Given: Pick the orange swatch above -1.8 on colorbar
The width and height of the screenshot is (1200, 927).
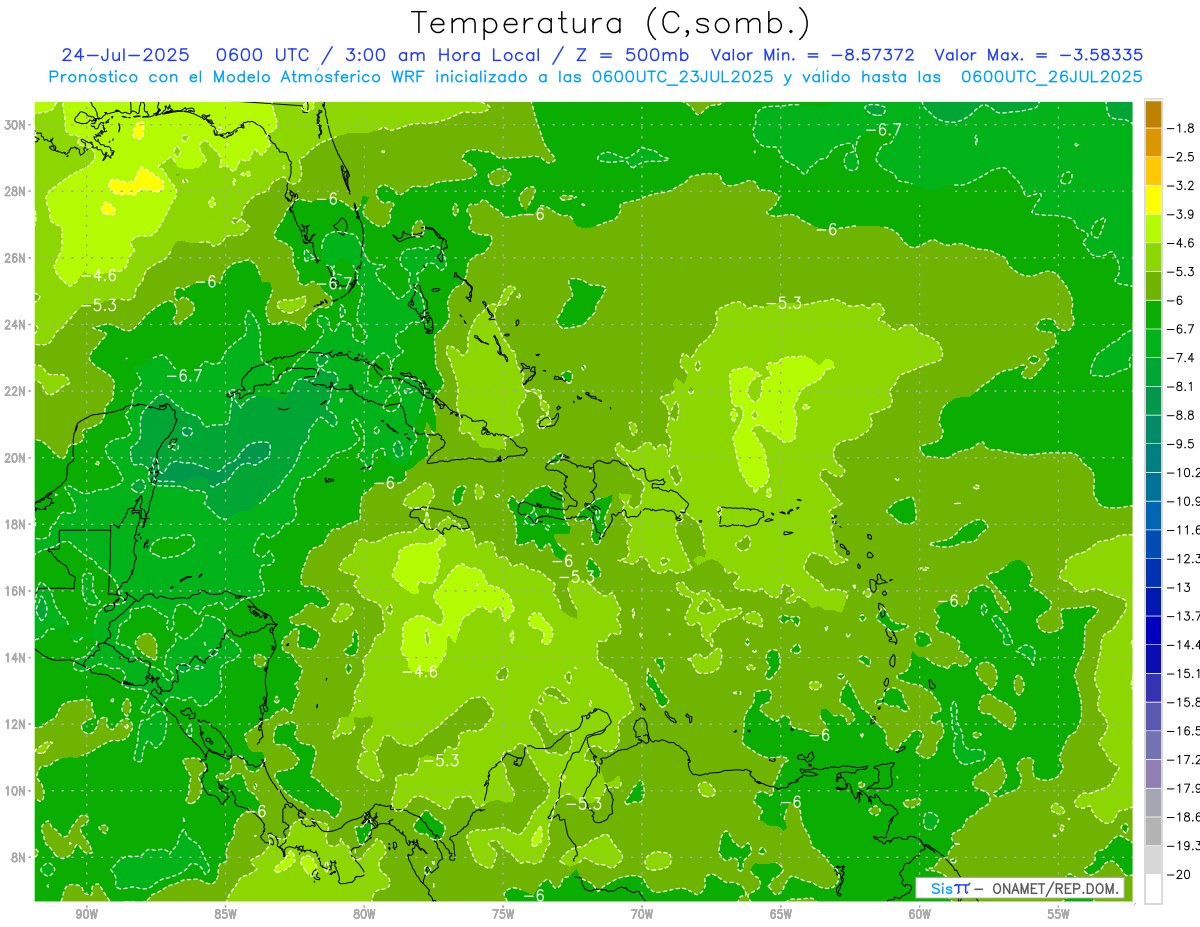Looking at the screenshot, I should click(1153, 114).
